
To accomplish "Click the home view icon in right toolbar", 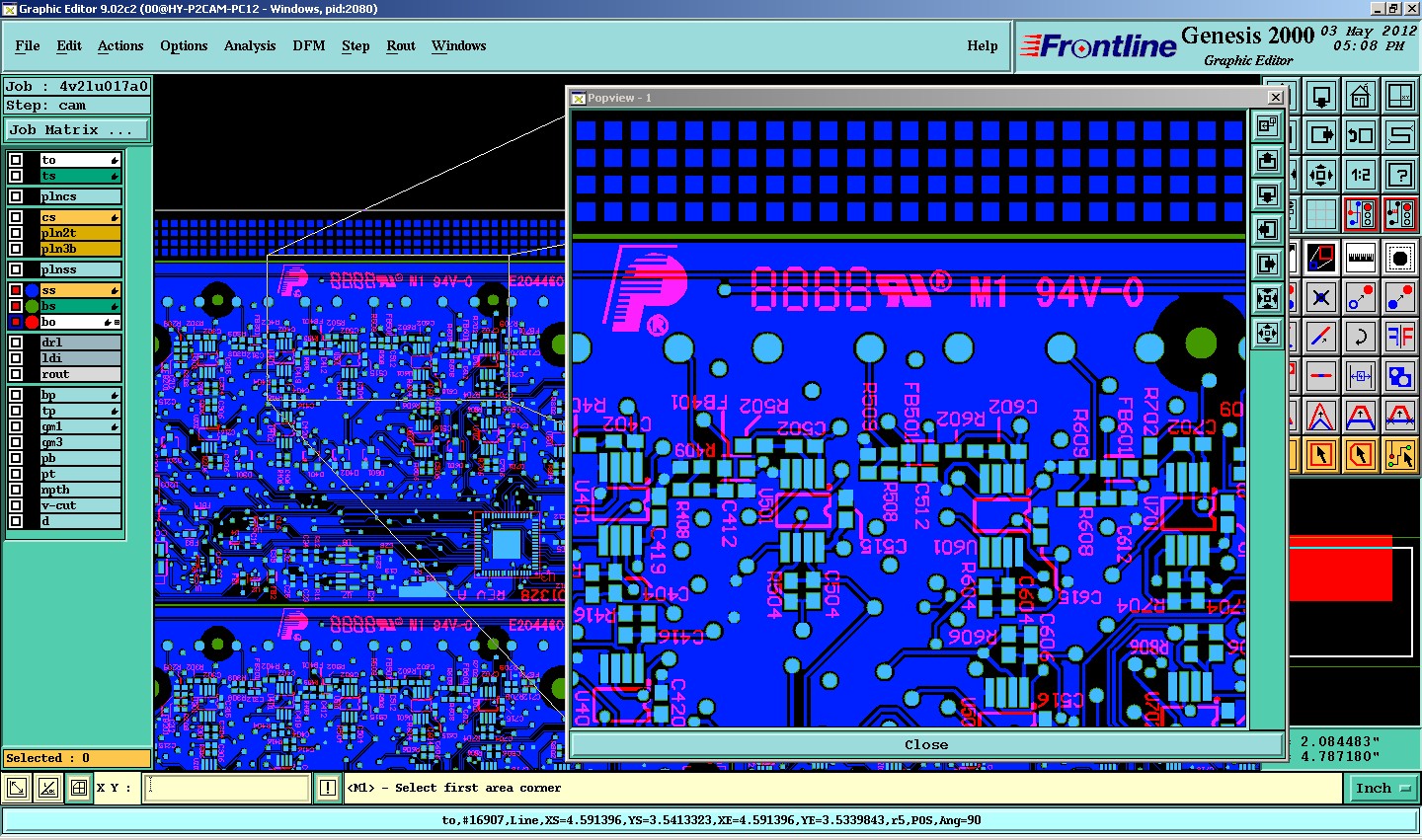I will [x=1361, y=97].
